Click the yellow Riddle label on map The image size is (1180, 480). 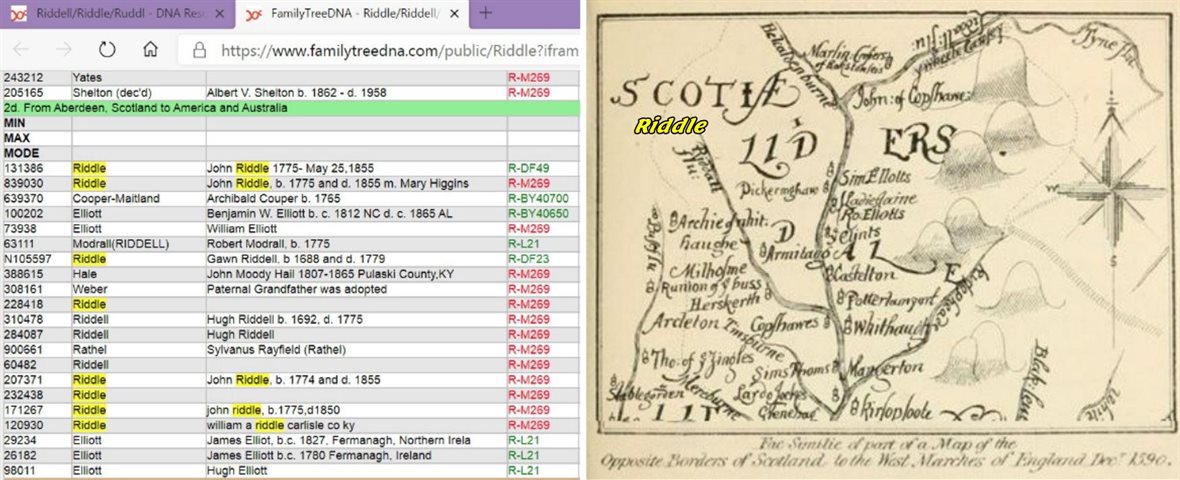point(670,126)
